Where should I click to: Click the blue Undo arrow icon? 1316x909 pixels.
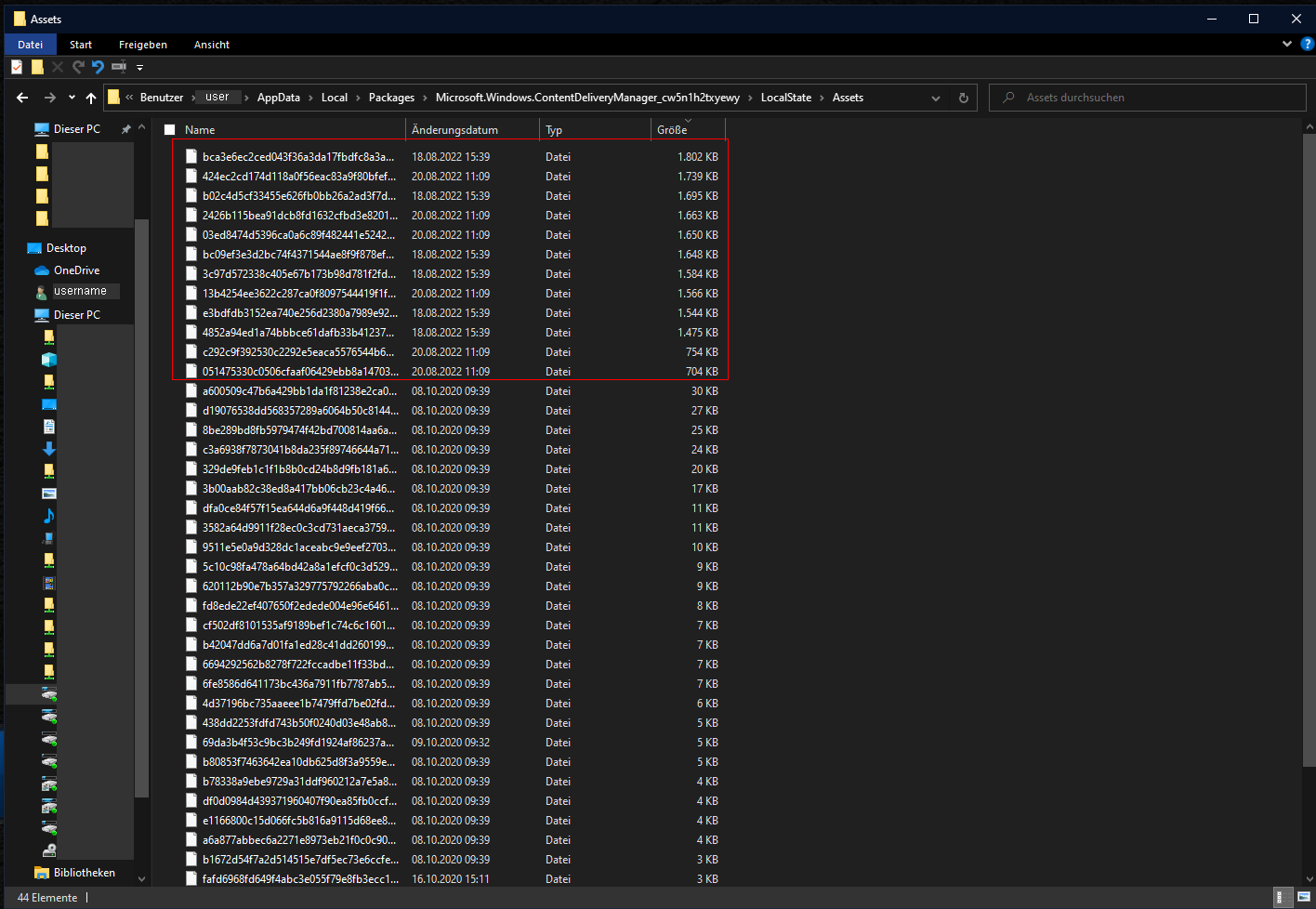pos(98,67)
